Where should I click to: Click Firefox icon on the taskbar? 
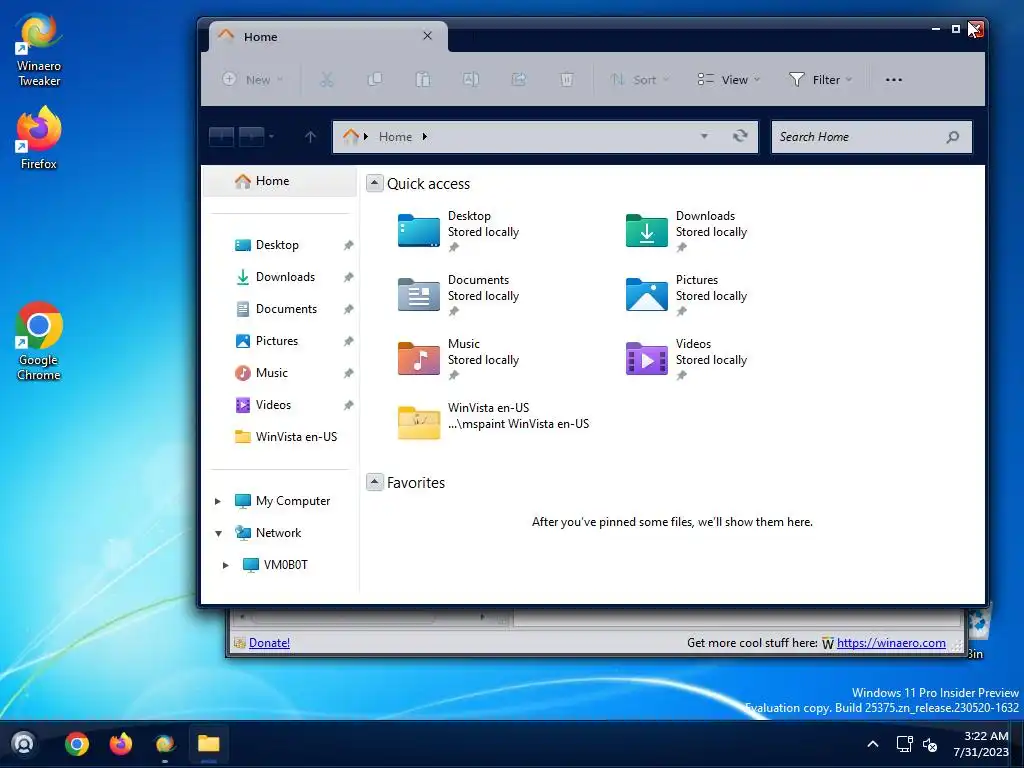[120, 744]
